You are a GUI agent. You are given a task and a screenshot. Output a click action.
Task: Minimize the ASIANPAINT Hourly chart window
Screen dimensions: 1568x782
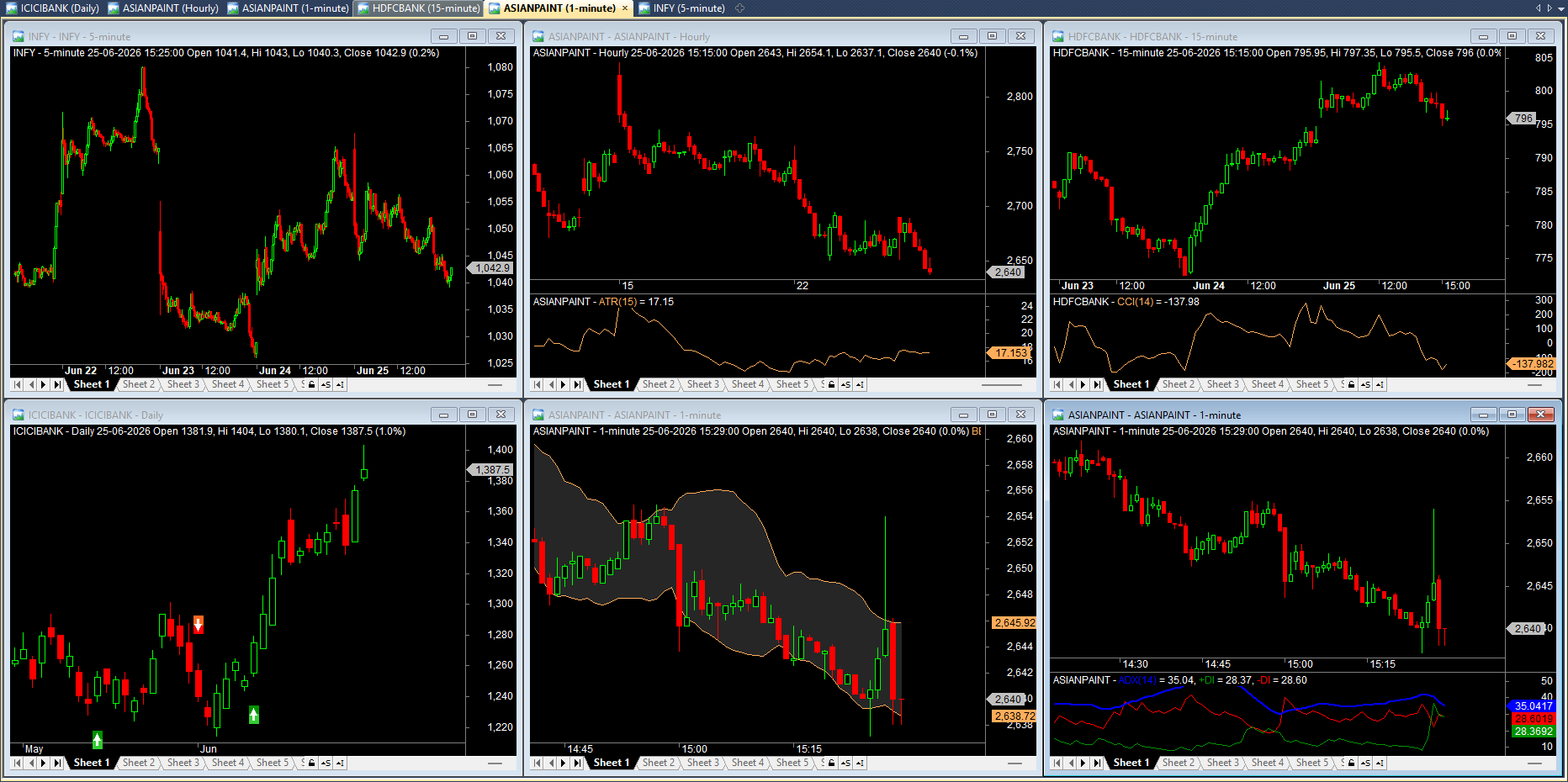point(963,36)
